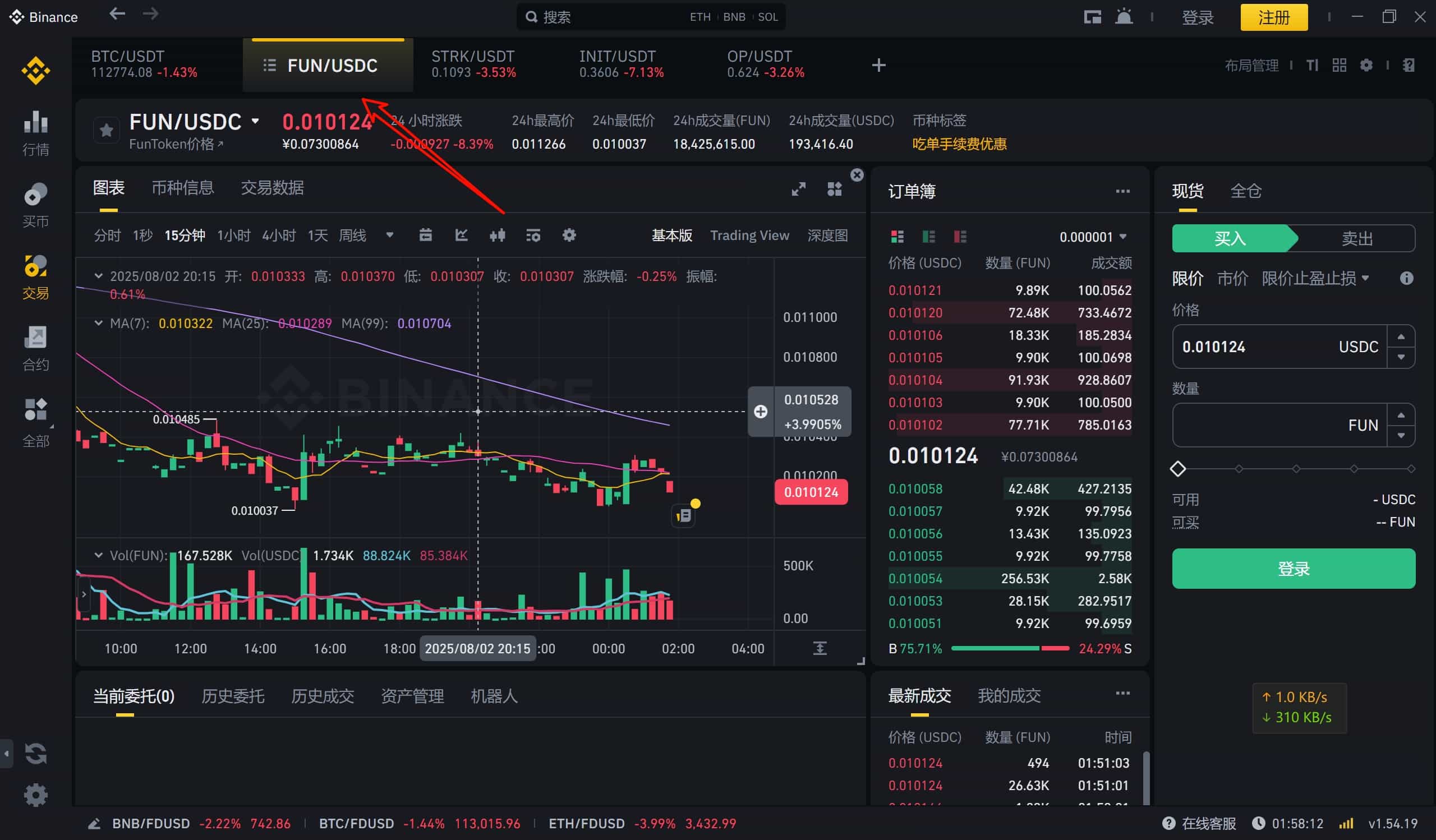Screen dimensions: 1436x840
Task: Open the 历史委托 tab
Action: 232,696
